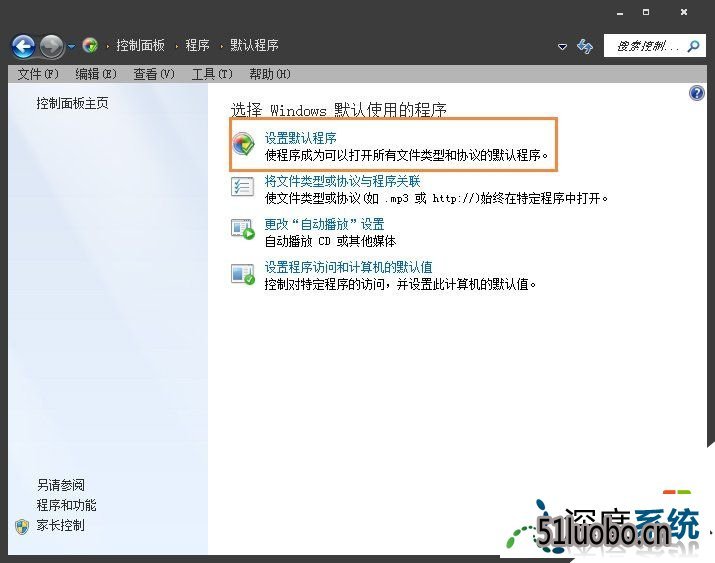715x563 pixels.
Task: Go back with the blue Back arrow
Action: (x=24, y=46)
